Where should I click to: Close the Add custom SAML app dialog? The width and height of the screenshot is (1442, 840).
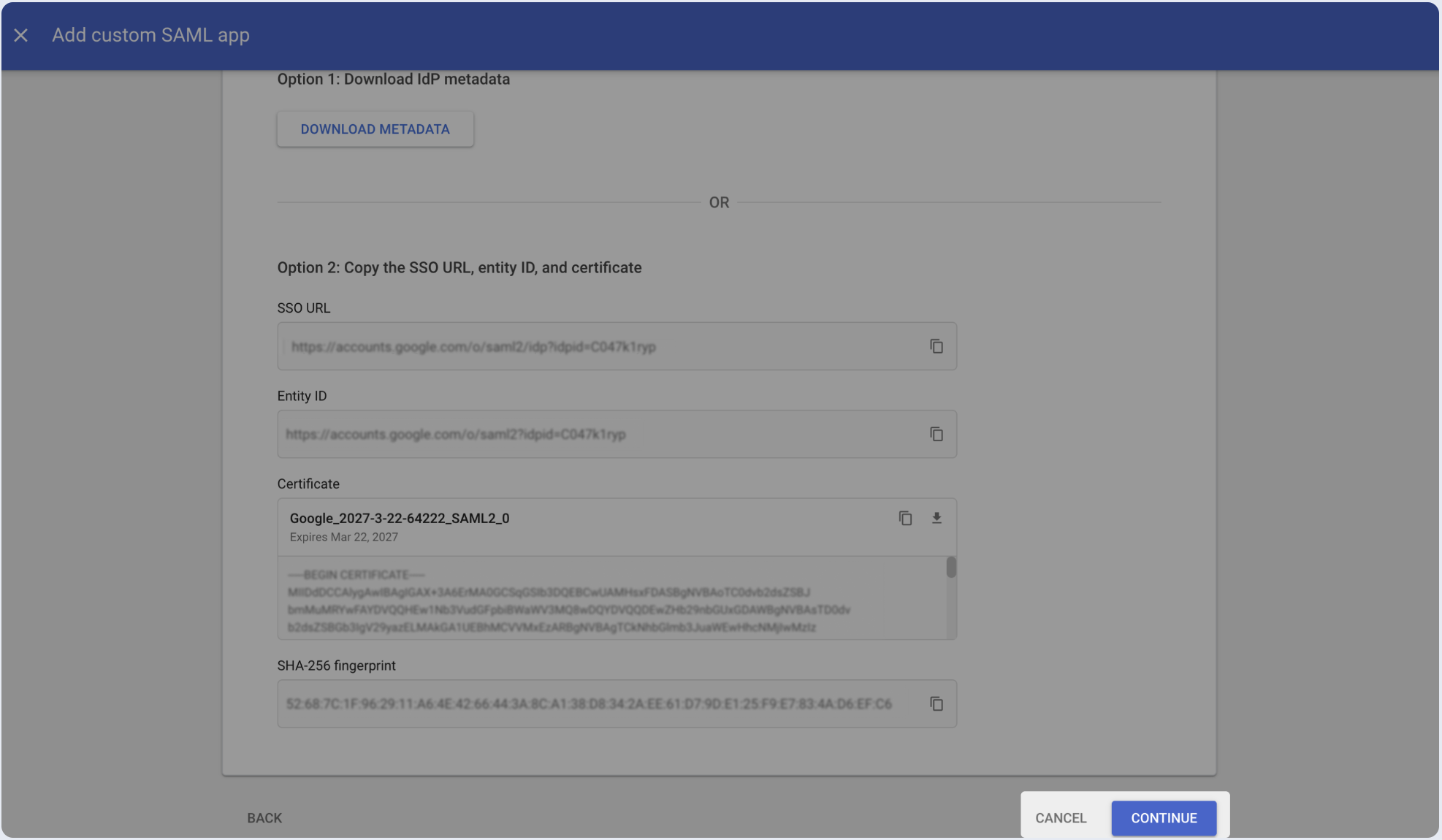coord(20,35)
